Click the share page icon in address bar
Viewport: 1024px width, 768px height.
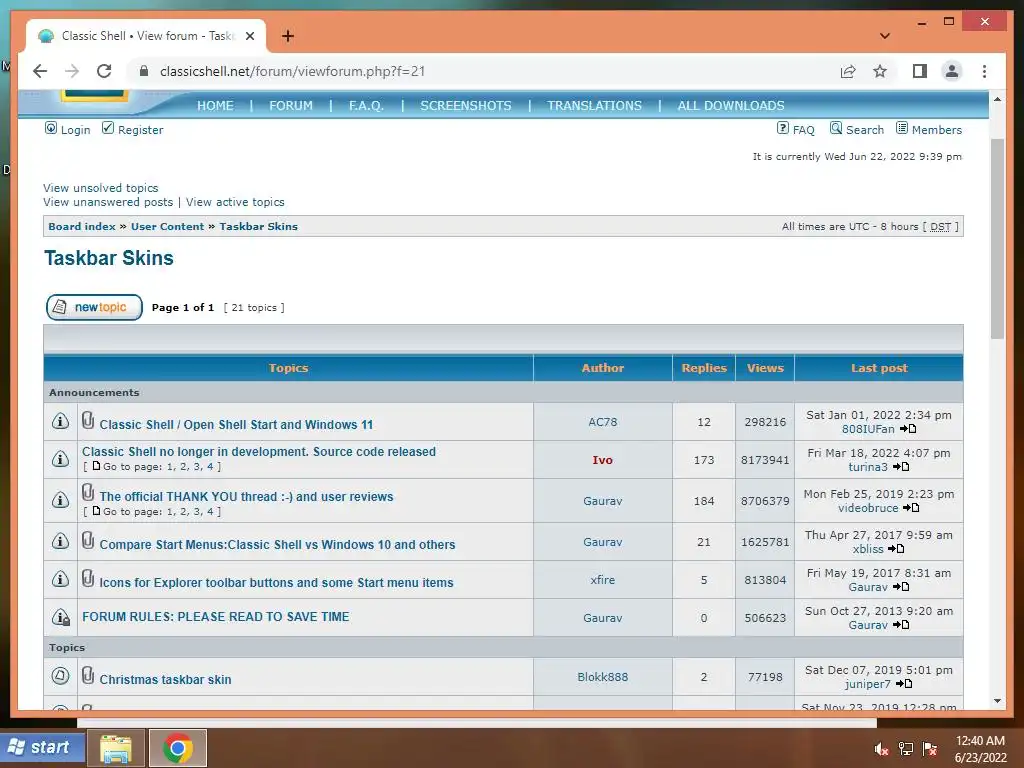[x=848, y=71]
